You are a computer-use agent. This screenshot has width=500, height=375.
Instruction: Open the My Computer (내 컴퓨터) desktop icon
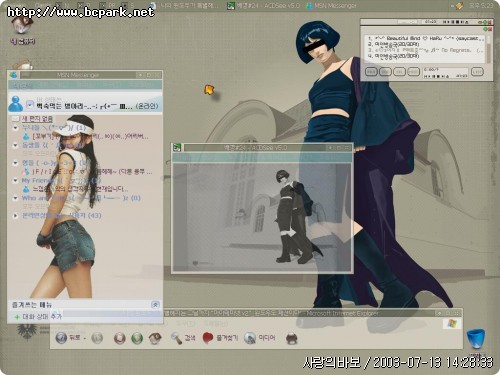[22, 30]
